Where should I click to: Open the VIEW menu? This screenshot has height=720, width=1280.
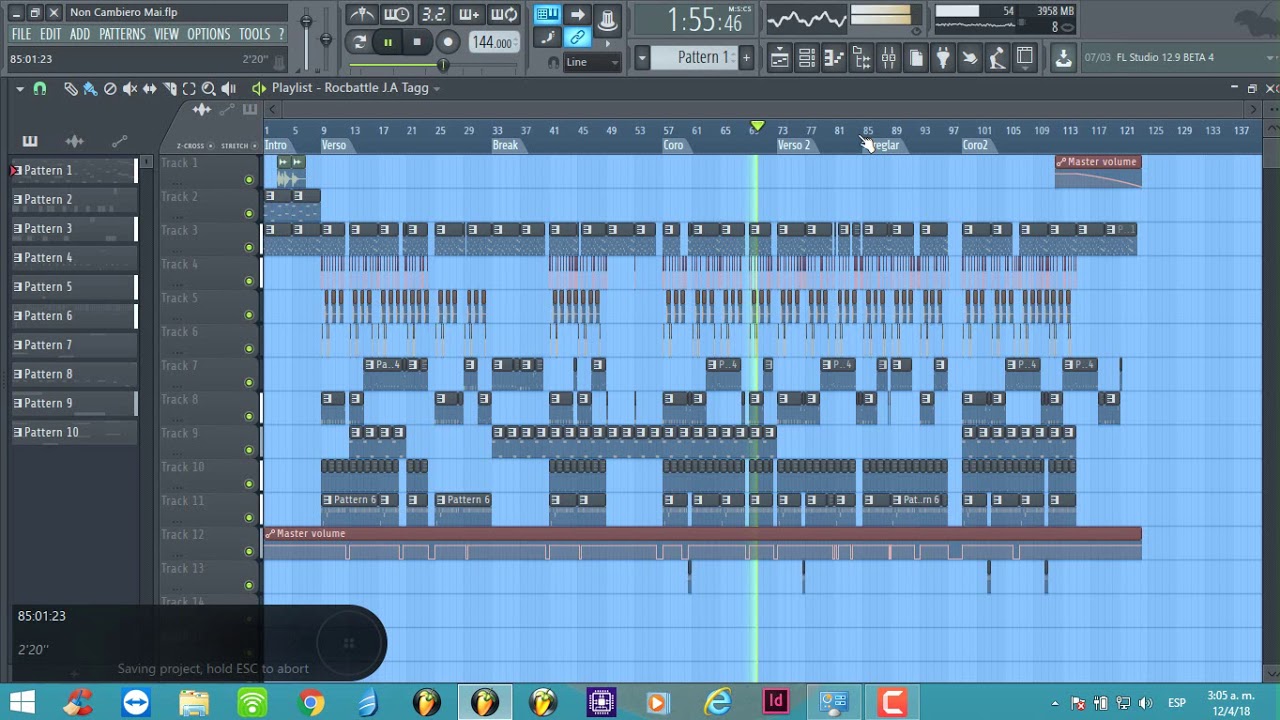[x=166, y=34]
